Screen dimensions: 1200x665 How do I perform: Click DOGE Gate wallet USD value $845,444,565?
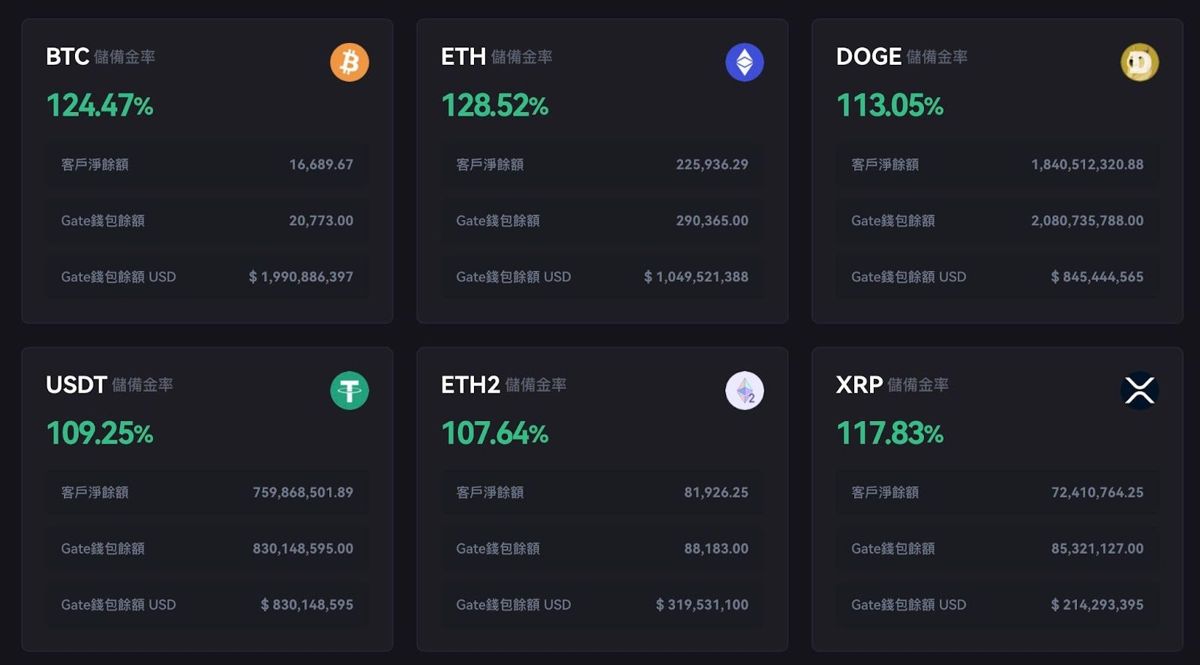click(1097, 277)
